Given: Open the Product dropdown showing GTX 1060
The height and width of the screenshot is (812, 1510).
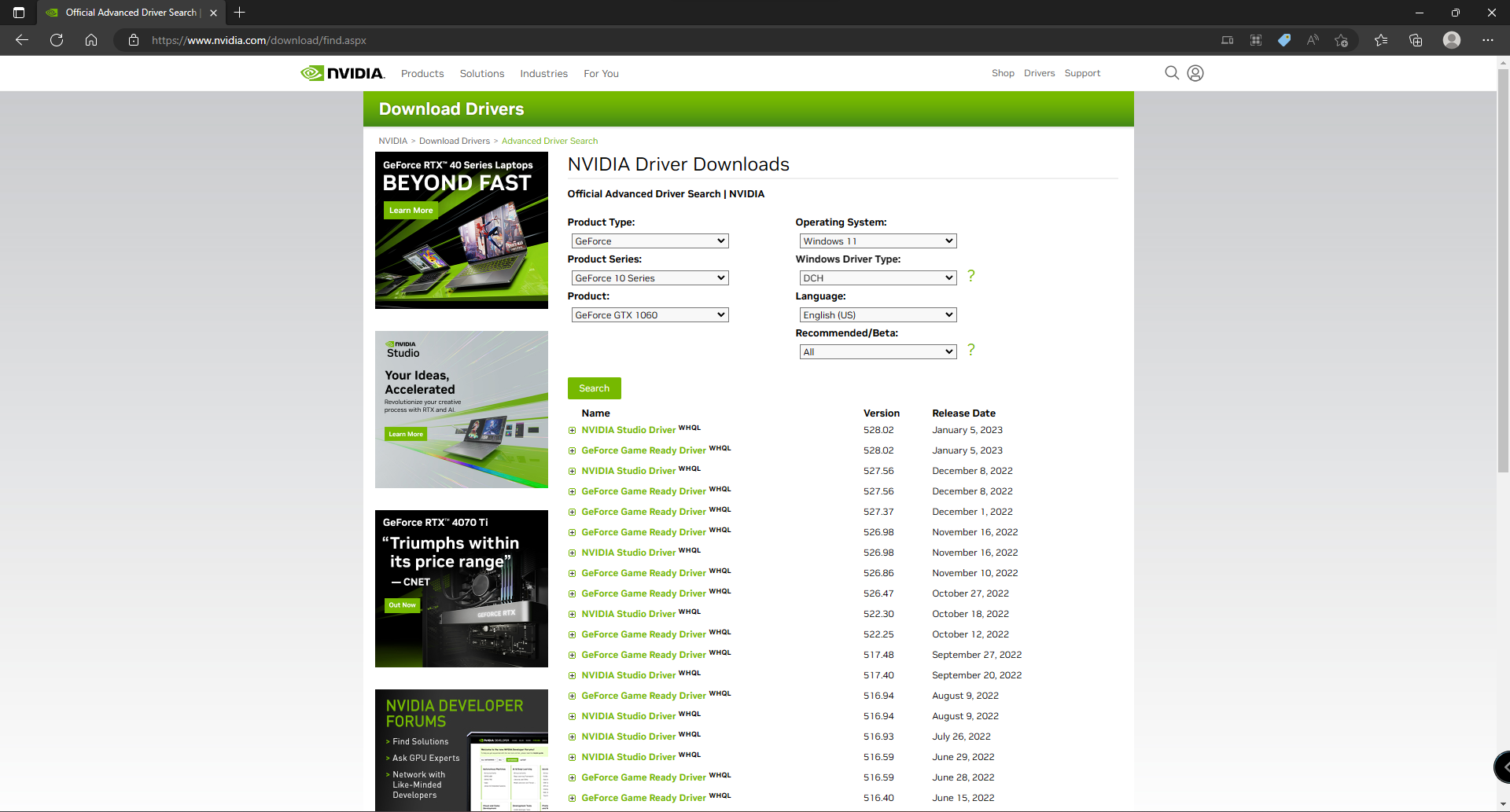Looking at the screenshot, I should [x=650, y=315].
